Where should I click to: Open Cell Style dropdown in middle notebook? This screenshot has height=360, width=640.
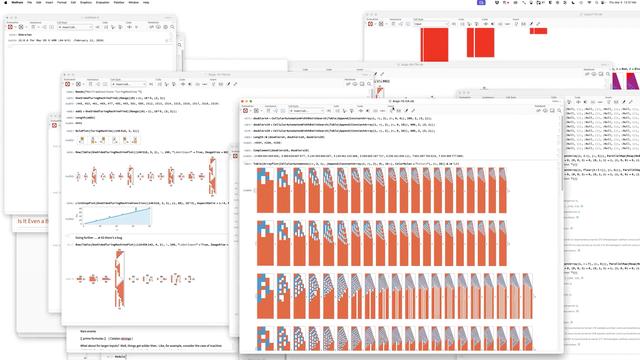pos(129,84)
